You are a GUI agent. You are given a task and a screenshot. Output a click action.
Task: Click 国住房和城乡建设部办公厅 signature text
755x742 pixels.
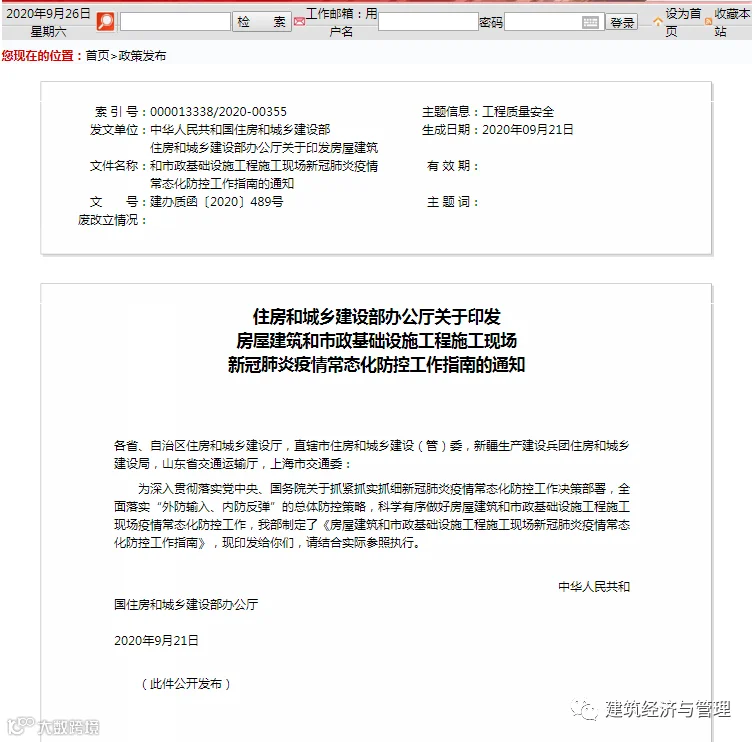click(x=186, y=605)
